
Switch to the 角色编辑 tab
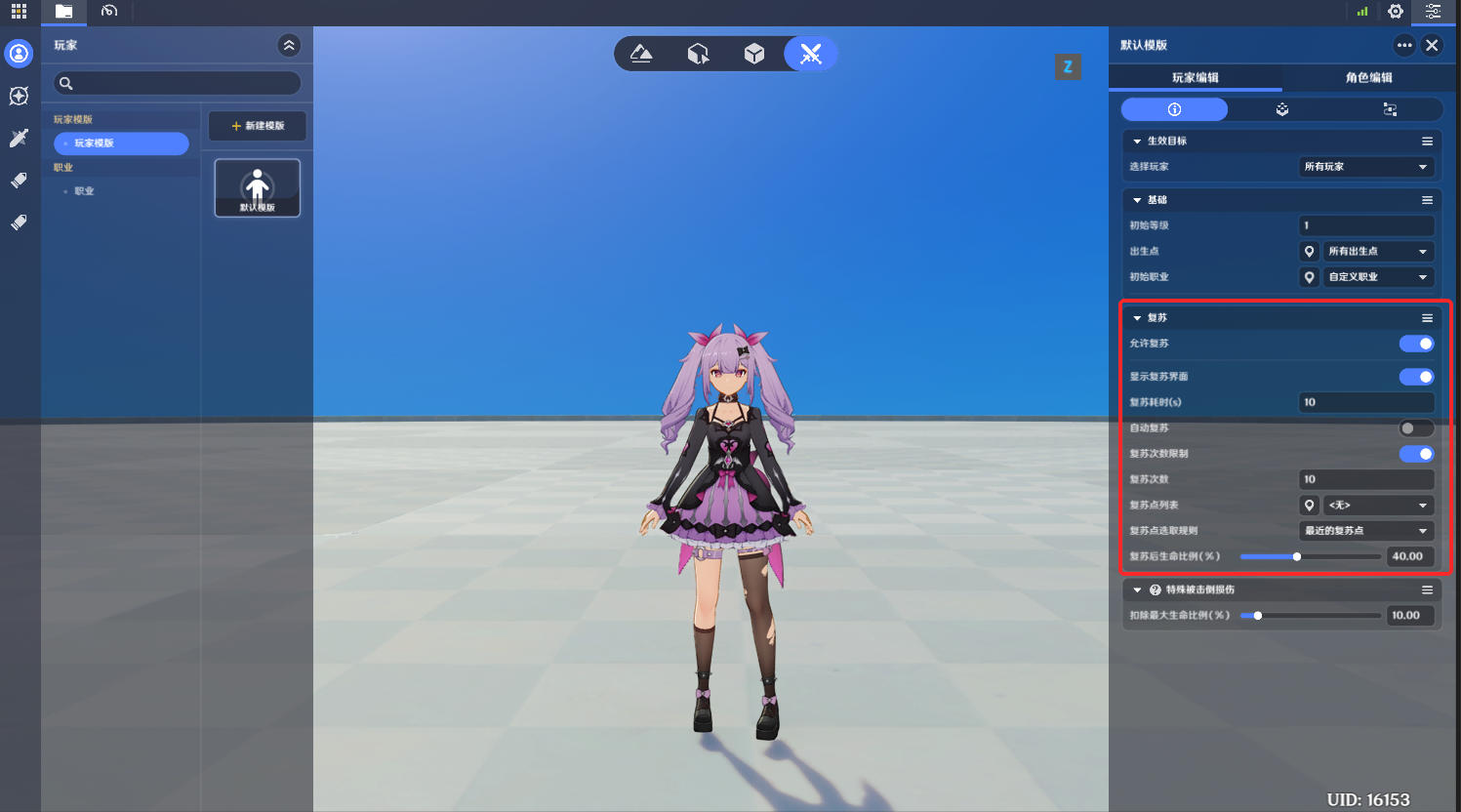[1368, 77]
